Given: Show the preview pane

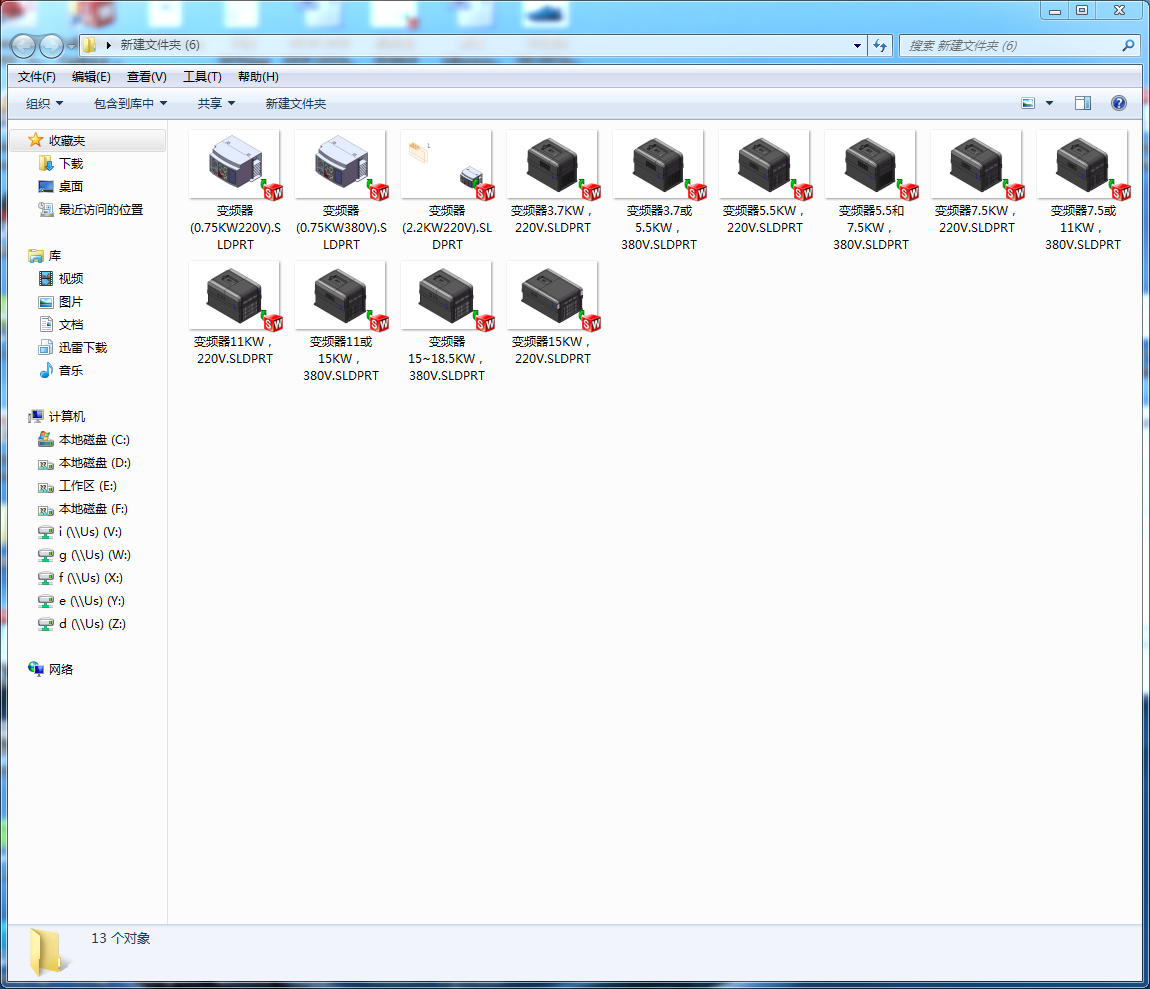Looking at the screenshot, I should (x=1083, y=103).
